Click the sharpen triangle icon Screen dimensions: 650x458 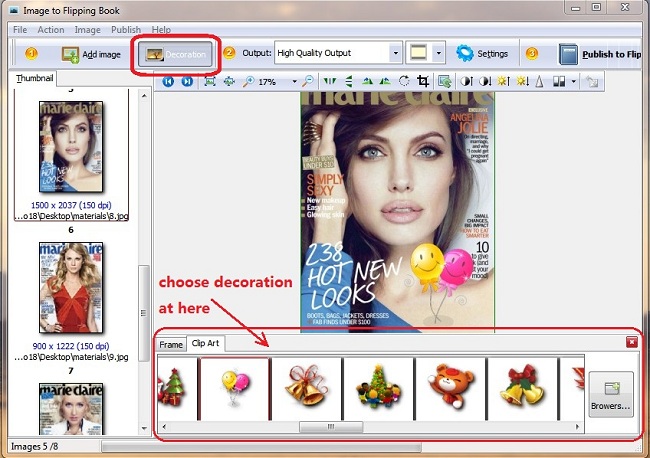(x=539, y=81)
